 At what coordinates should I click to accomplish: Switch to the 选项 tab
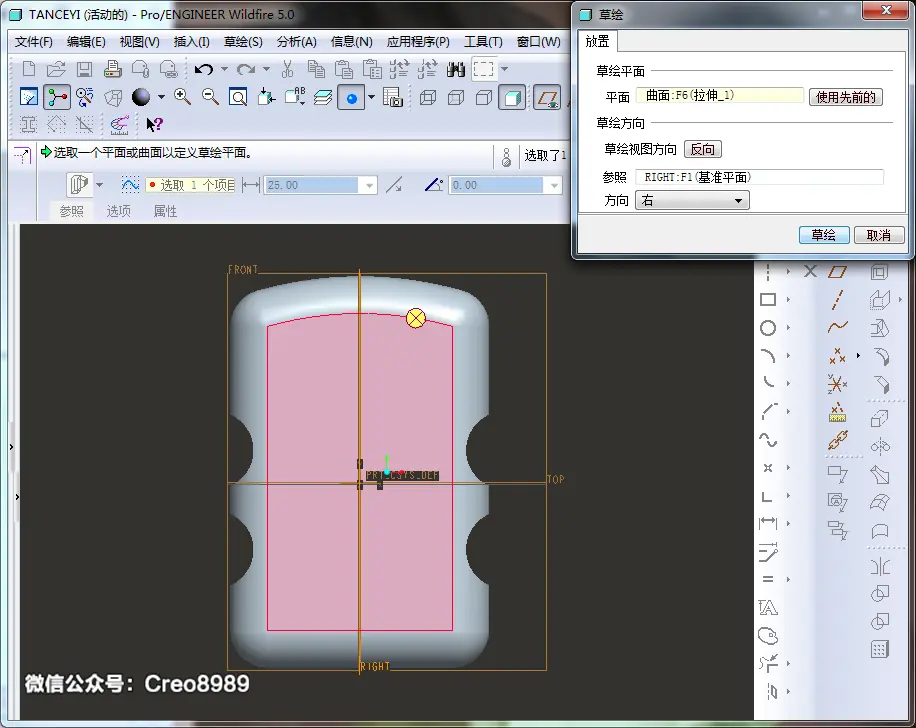click(118, 211)
